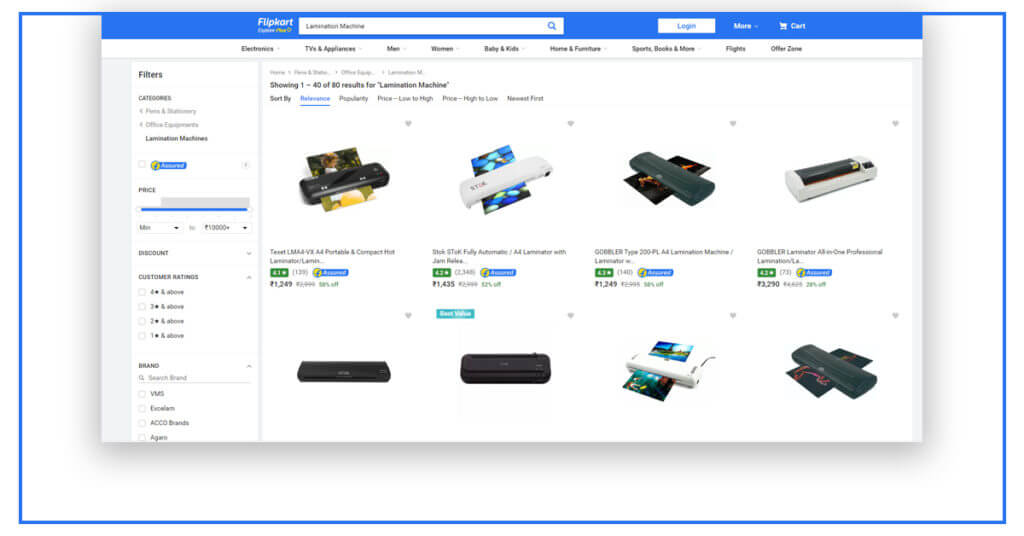Image resolution: width=1024 pixels, height=536 pixels.
Task: Open the Home & Furniture menu
Action: pyautogui.click(x=578, y=49)
